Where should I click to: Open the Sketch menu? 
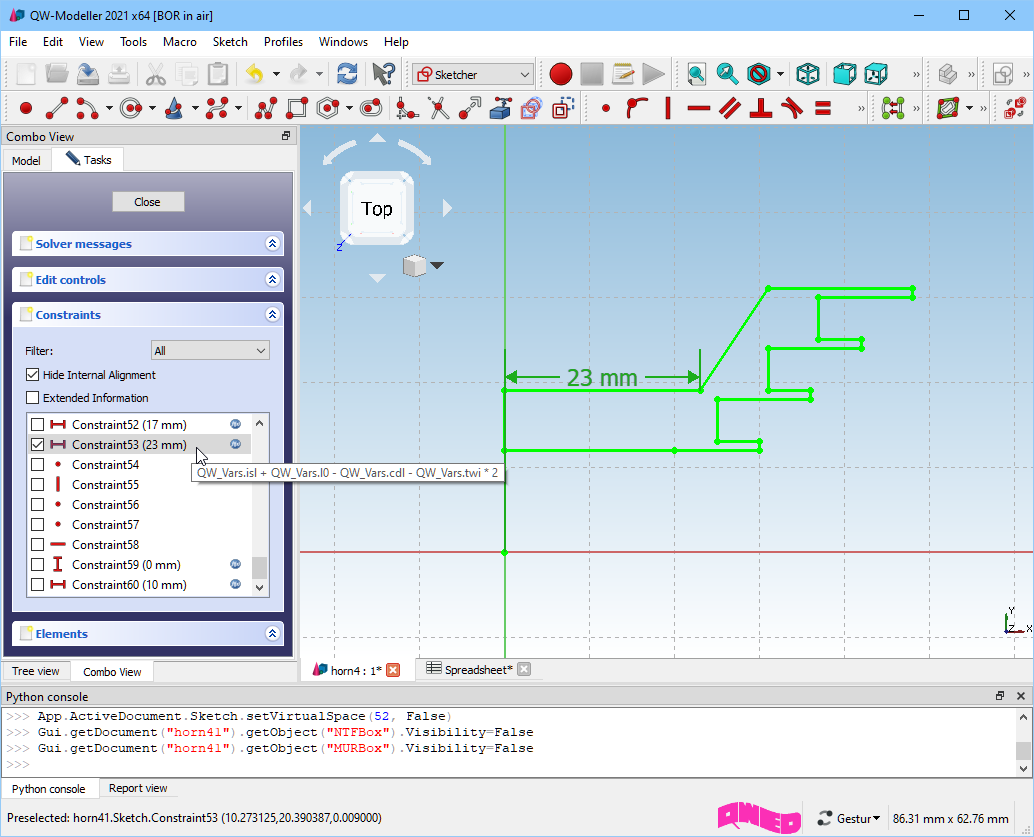point(230,42)
